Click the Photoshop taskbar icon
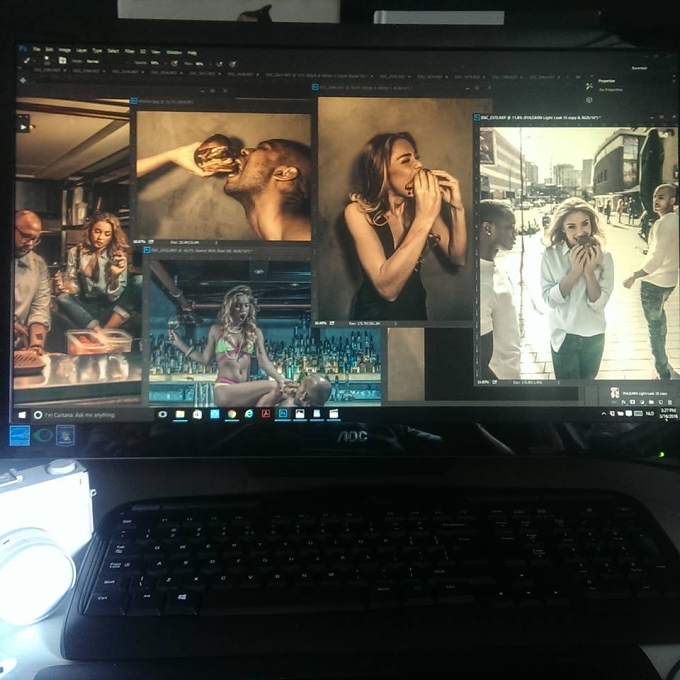 click(283, 414)
